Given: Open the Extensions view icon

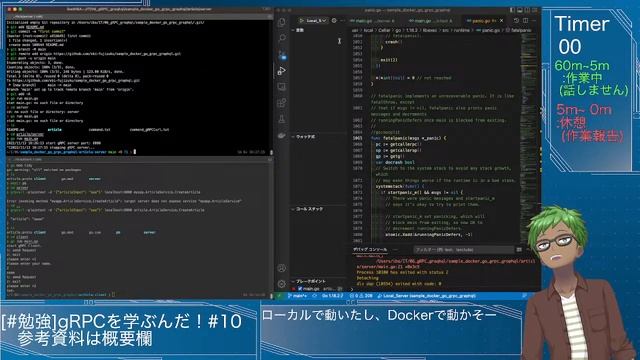Looking at the screenshot, I should [282, 103].
